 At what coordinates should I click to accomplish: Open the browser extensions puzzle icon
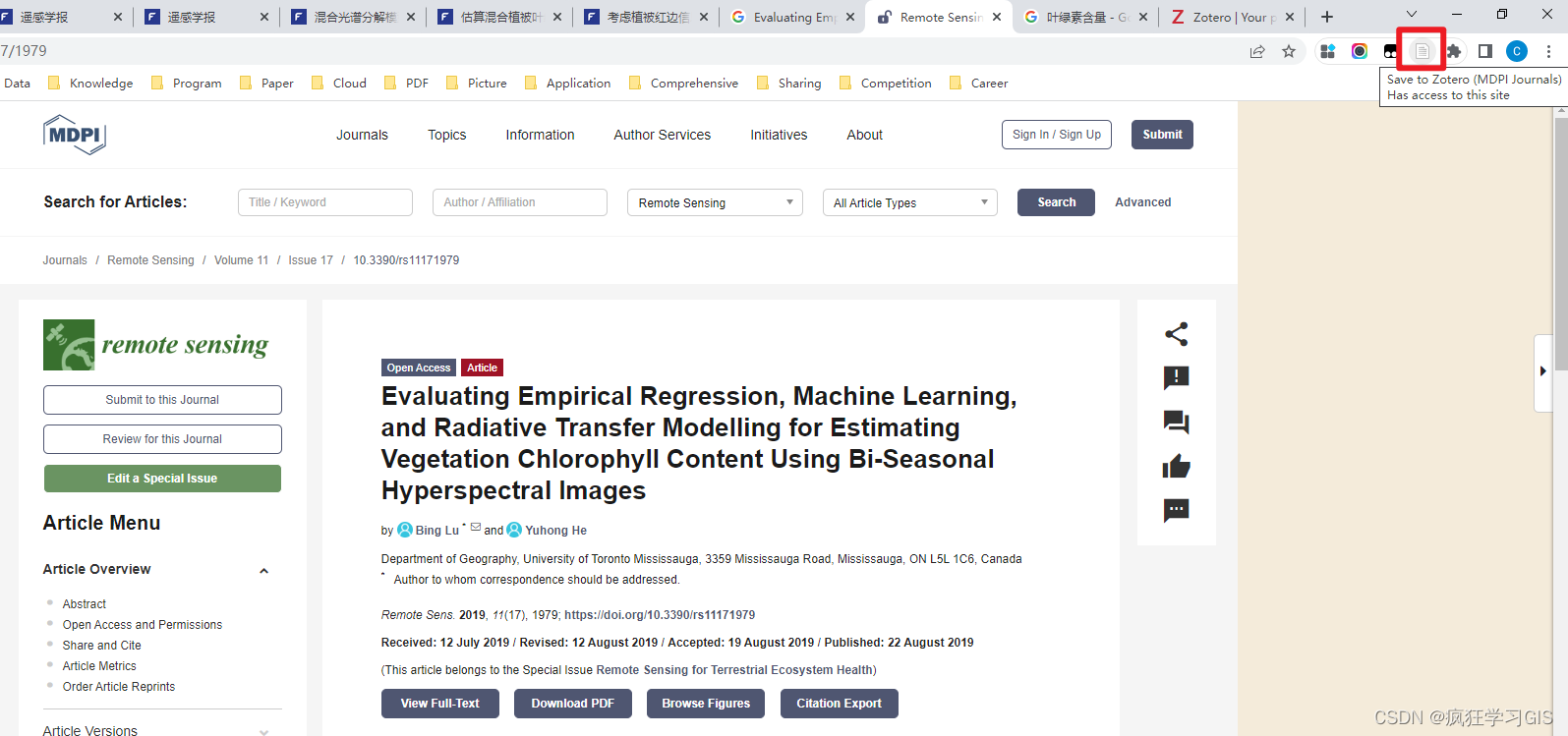click(1454, 51)
